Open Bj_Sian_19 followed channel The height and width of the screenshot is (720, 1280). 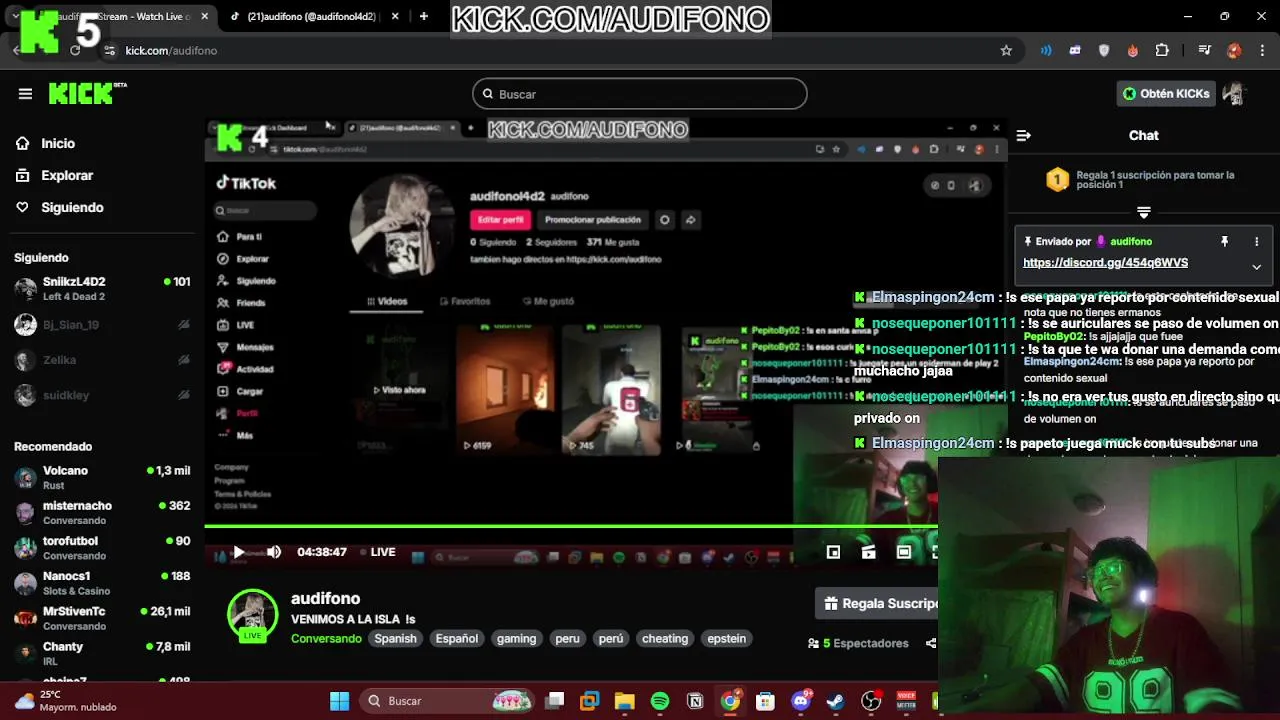coord(102,325)
